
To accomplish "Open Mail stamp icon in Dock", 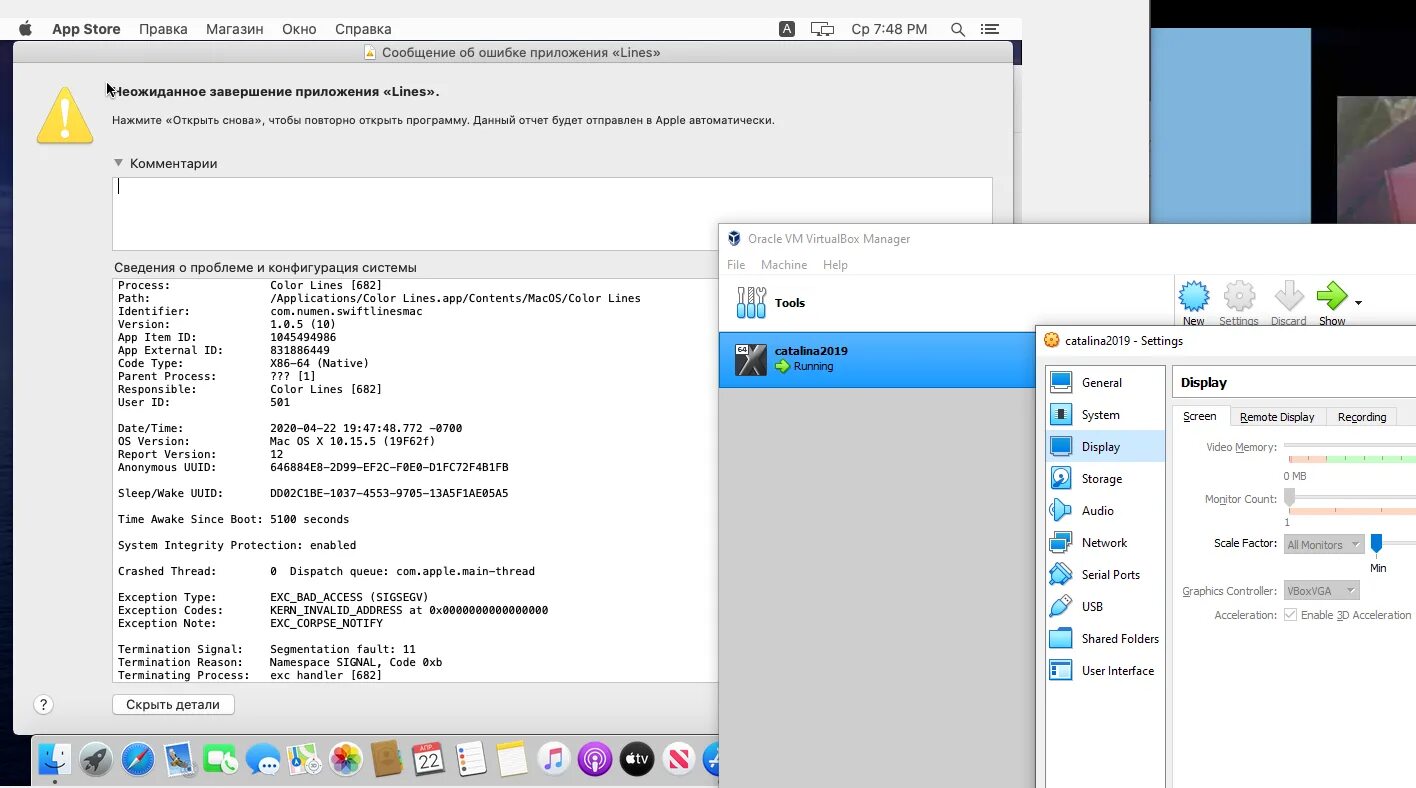I will tap(180, 760).
